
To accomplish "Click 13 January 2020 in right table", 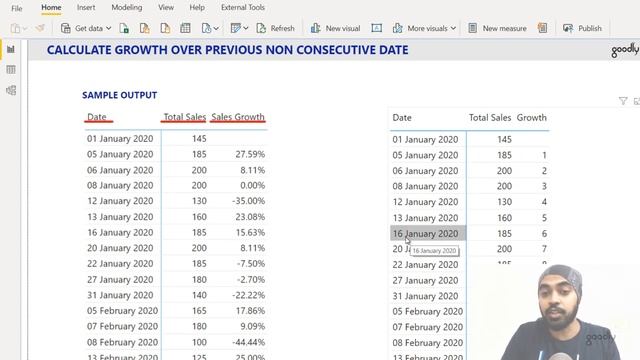I will click(425, 218).
